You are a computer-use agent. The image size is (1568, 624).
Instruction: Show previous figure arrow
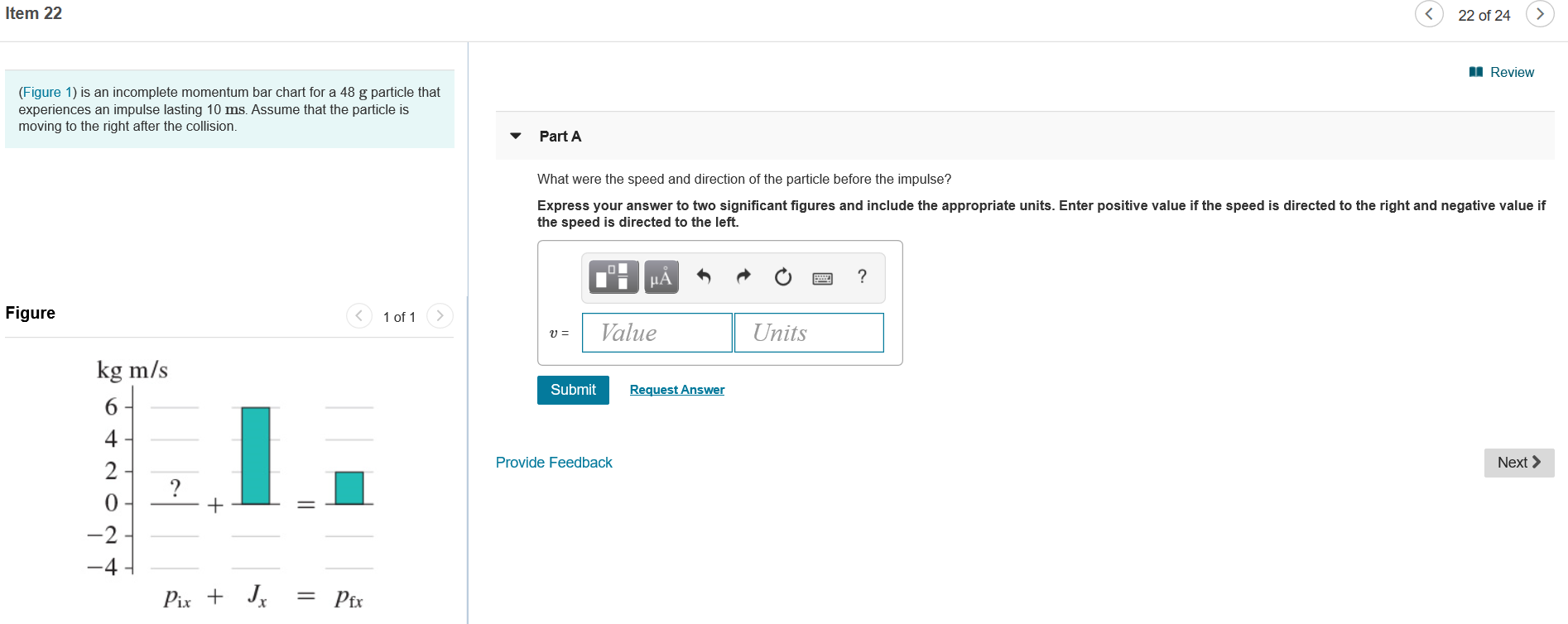pos(358,315)
